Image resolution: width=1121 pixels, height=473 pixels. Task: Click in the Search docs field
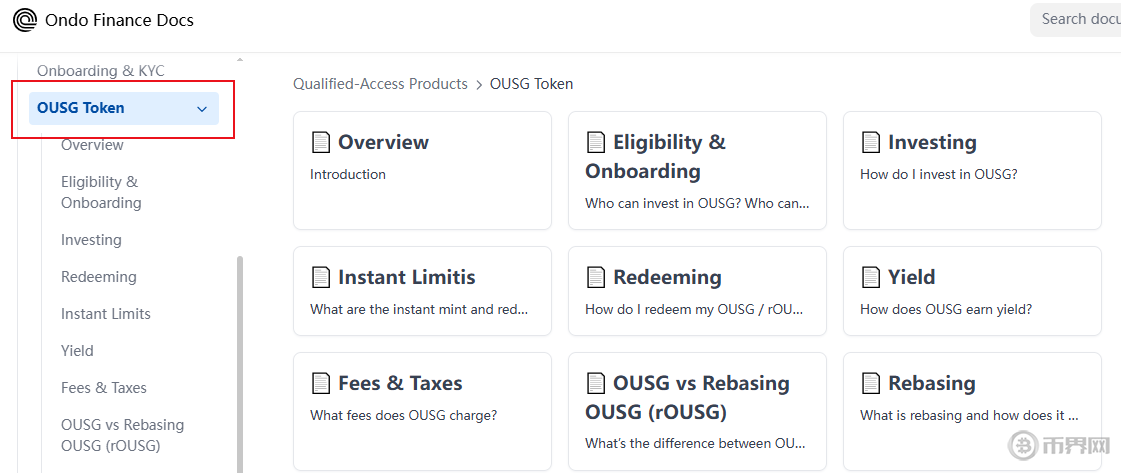pyautogui.click(x=1078, y=19)
